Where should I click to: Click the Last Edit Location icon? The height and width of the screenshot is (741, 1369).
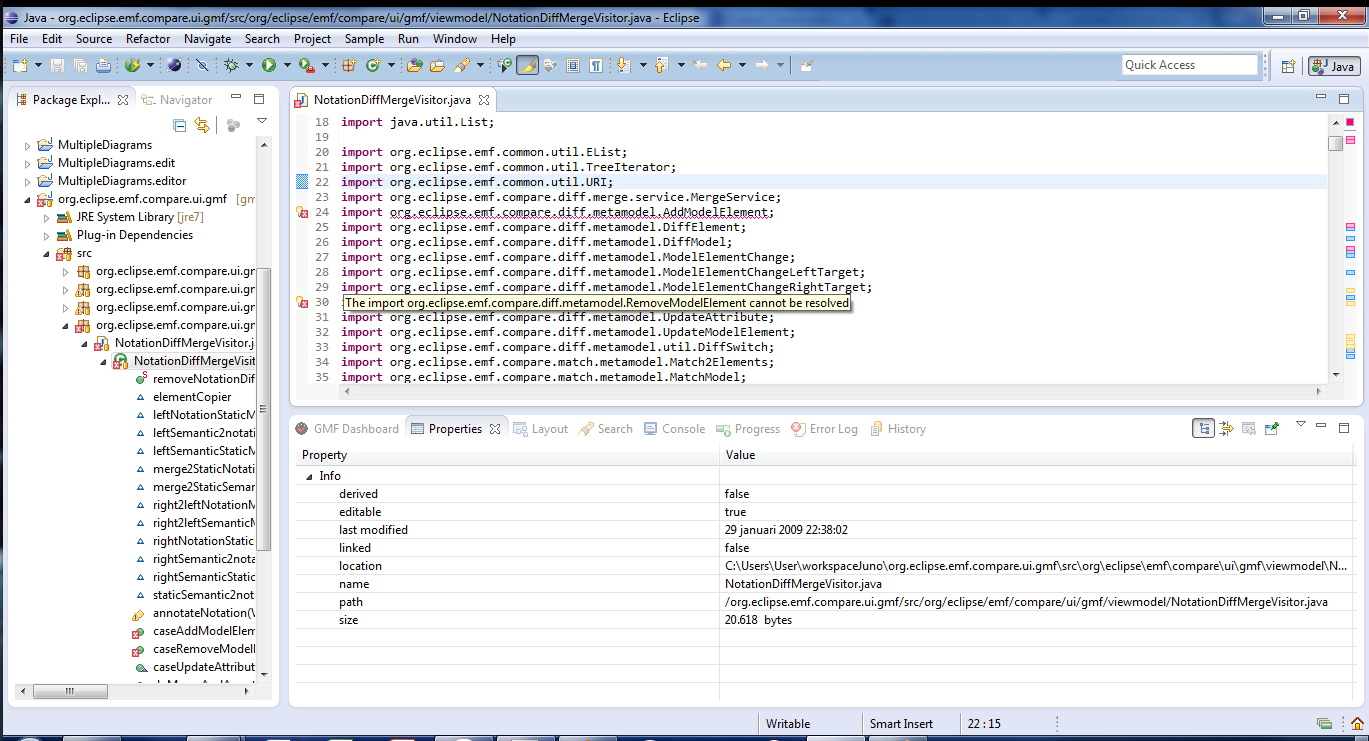(x=700, y=65)
